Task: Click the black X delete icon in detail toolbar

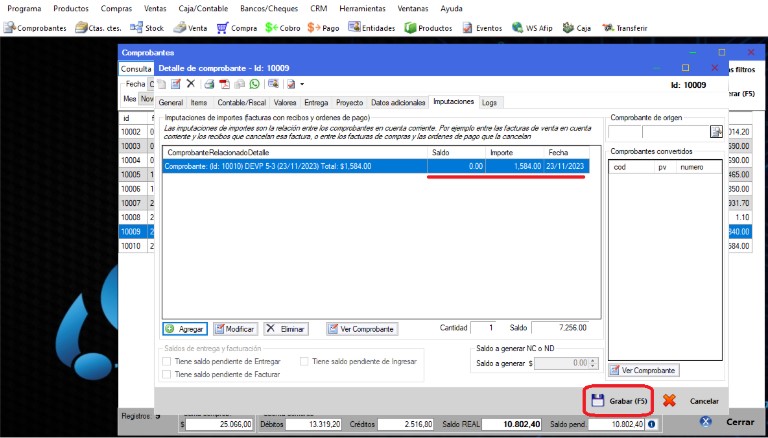Action: pos(191,84)
